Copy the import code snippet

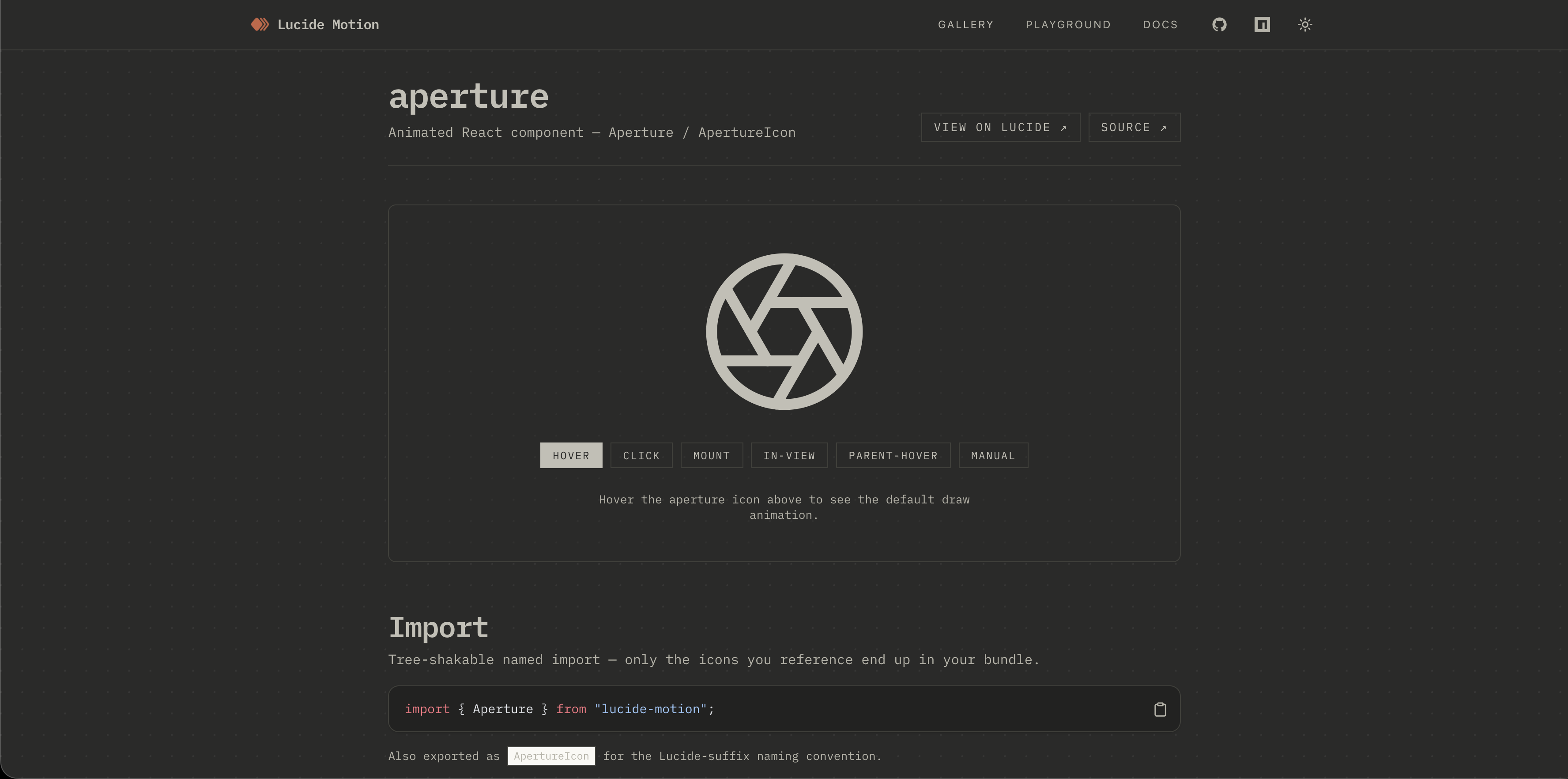coord(1160,709)
